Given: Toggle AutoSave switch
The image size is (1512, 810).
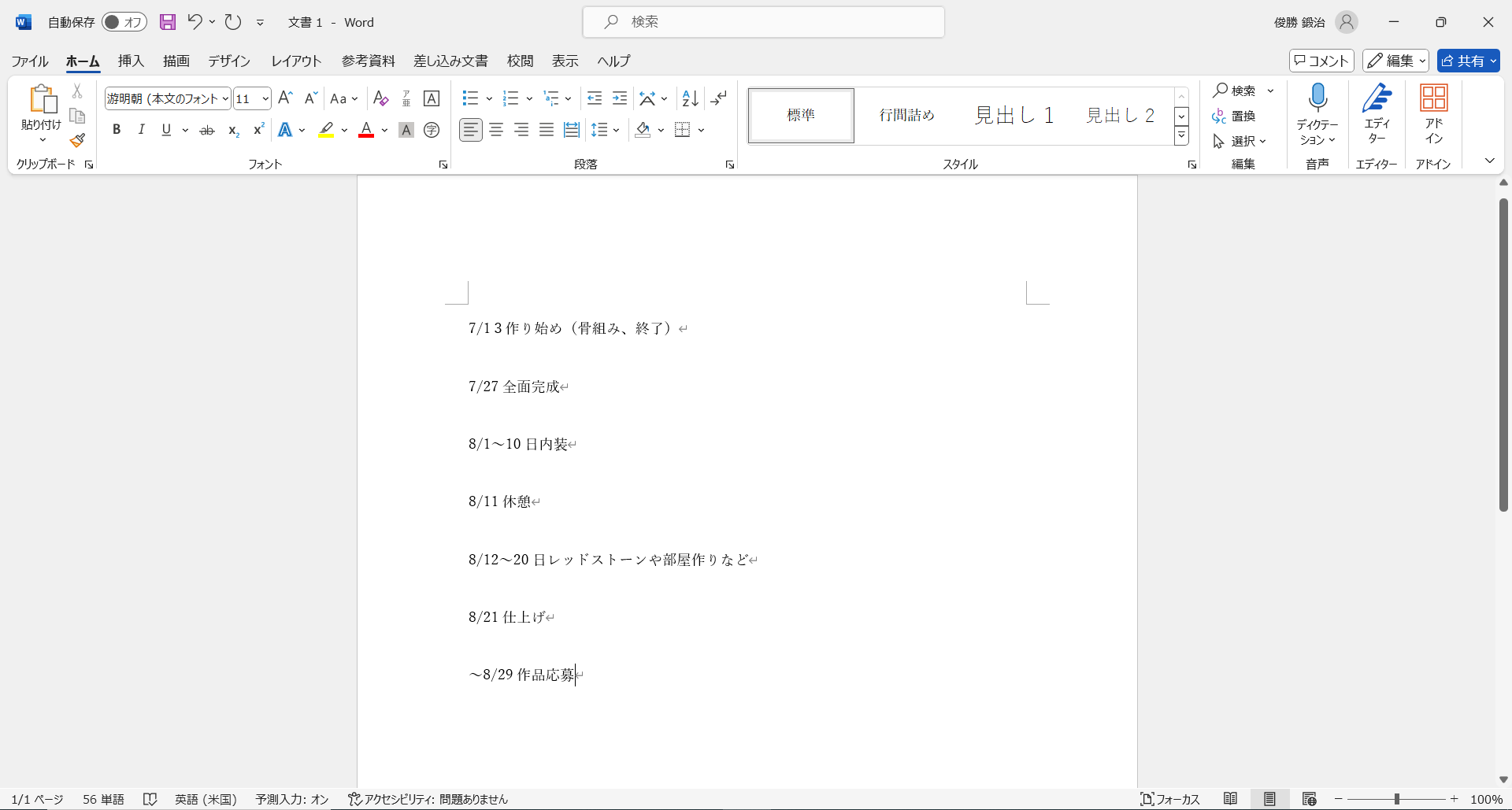Looking at the screenshot, I should (124, 22).
